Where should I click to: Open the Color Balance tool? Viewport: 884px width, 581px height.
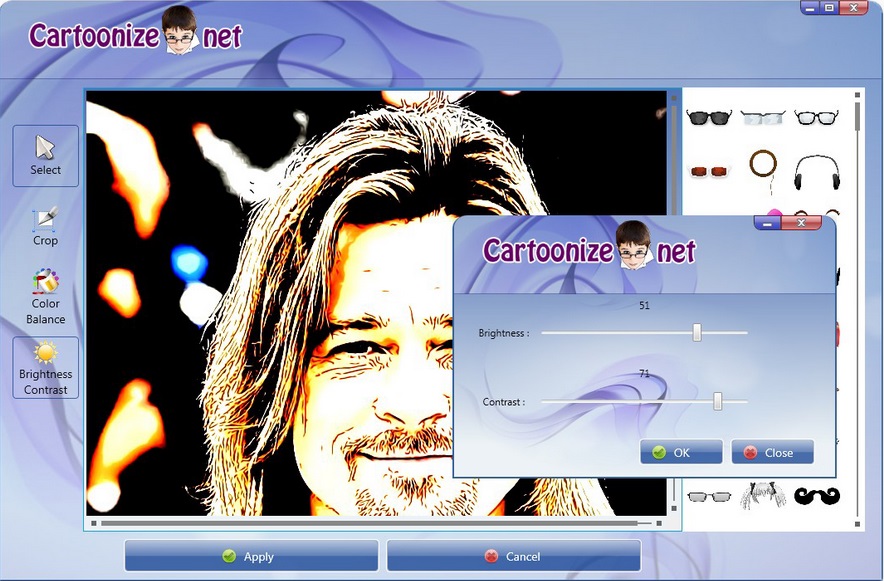(x=46, y=296)
